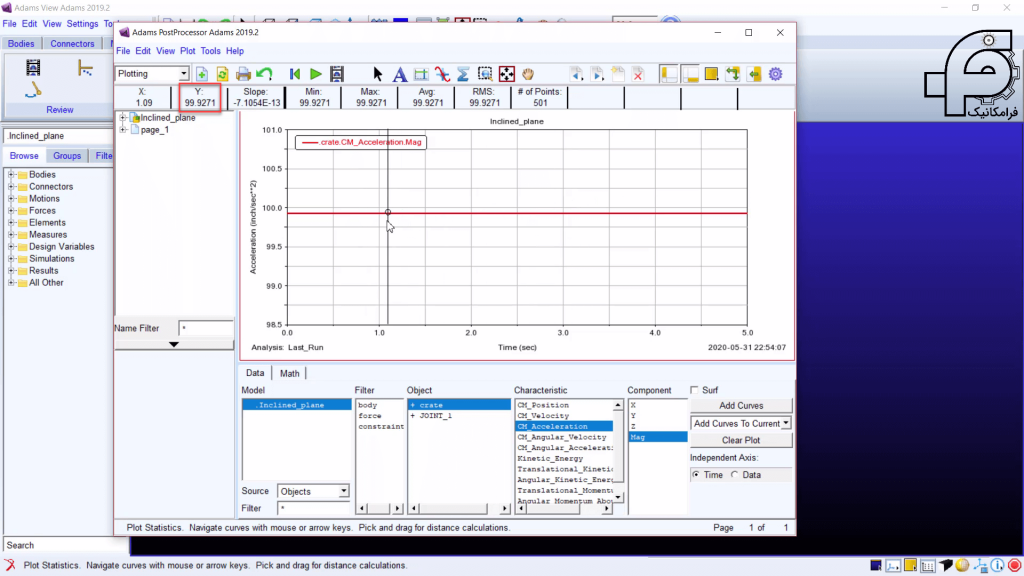The image size is (1024, 576).
Task: Click the Clear Plot button
Action: click(x=741, y=440)
